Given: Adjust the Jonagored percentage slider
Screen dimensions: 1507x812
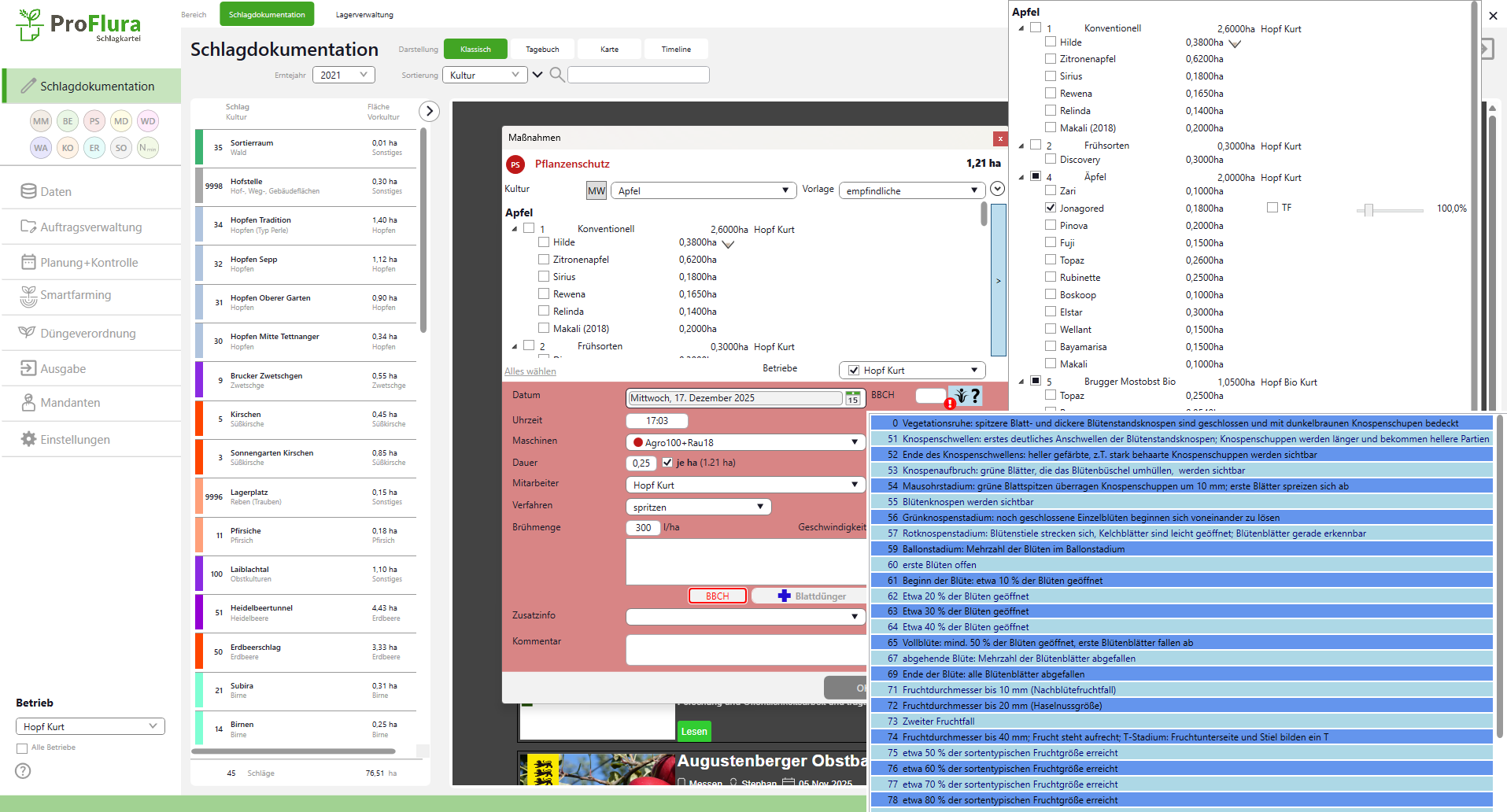Looking at the screenshot, I should 1369,210.
